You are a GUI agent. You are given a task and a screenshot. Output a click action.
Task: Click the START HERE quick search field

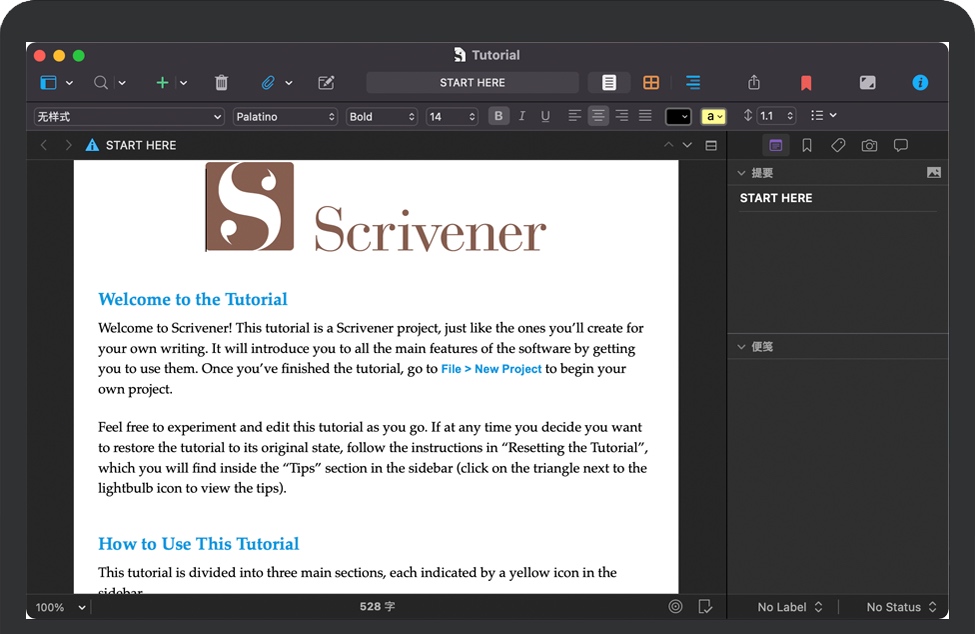pyautogui.click(x=472, y=83)
